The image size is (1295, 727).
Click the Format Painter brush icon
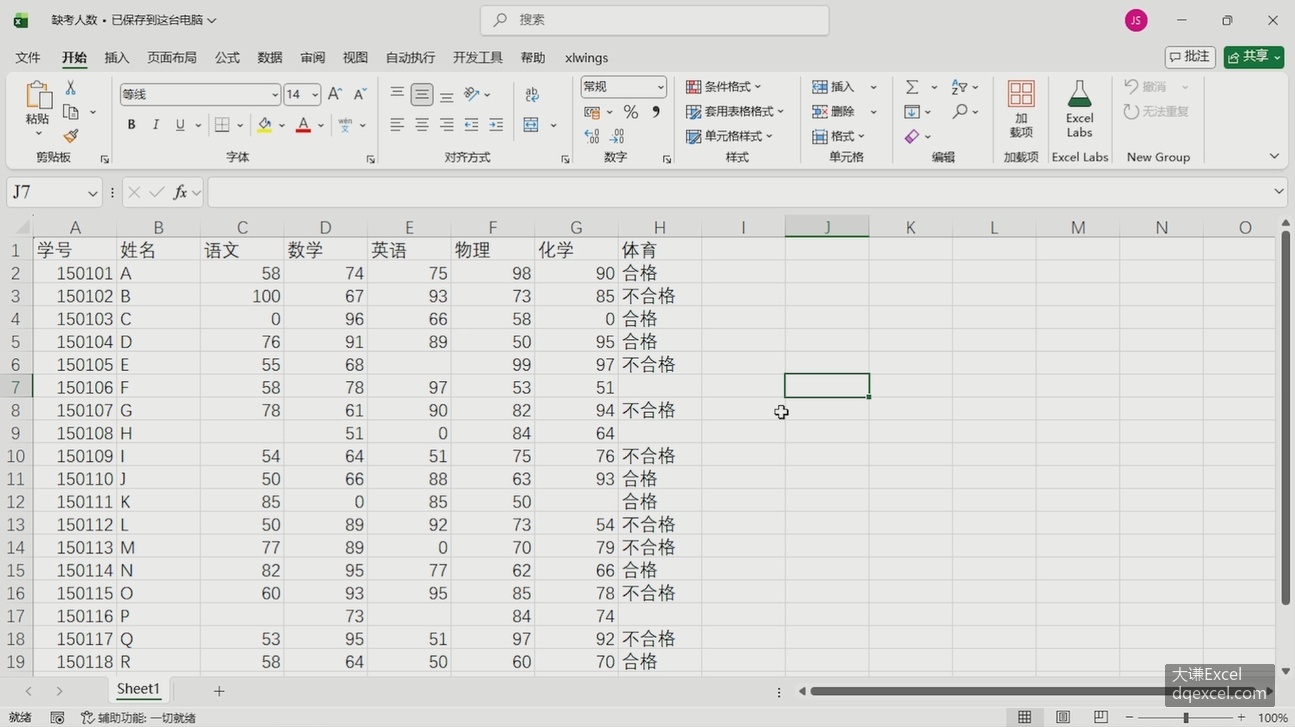(x=71, y=135)
